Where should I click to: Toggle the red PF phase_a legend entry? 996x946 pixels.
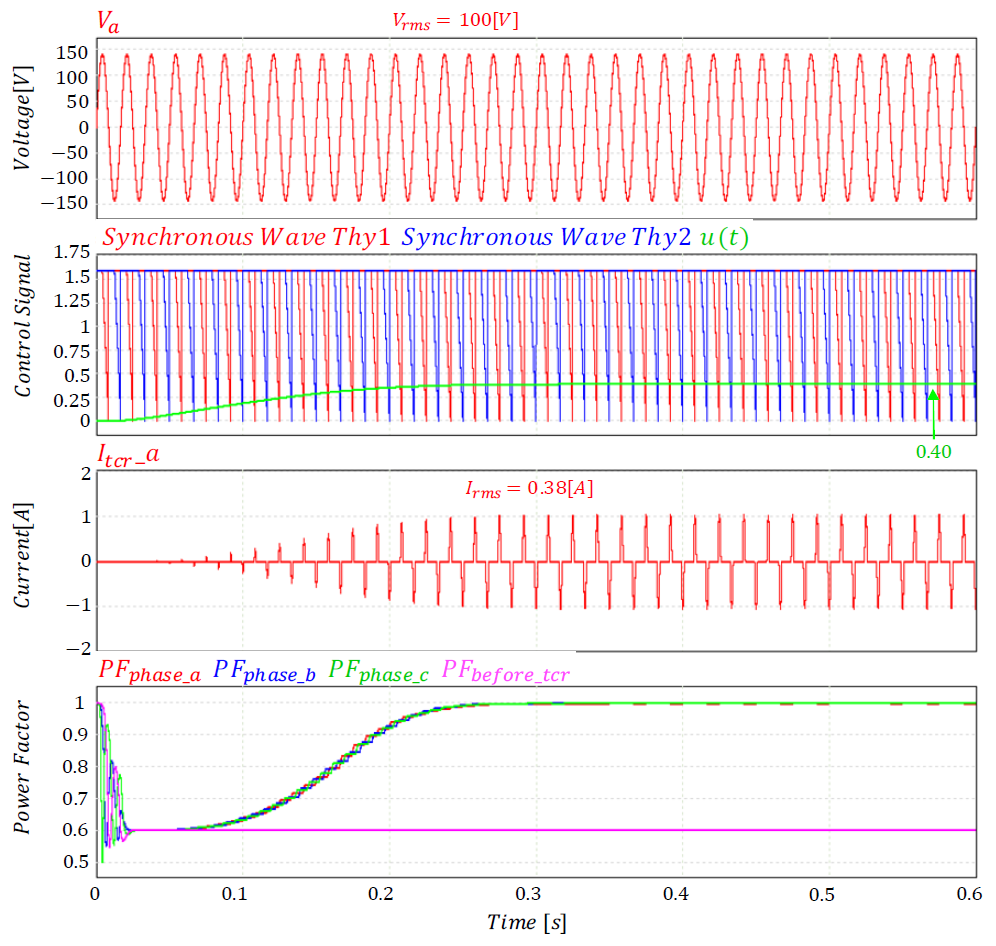click(151, 671)
